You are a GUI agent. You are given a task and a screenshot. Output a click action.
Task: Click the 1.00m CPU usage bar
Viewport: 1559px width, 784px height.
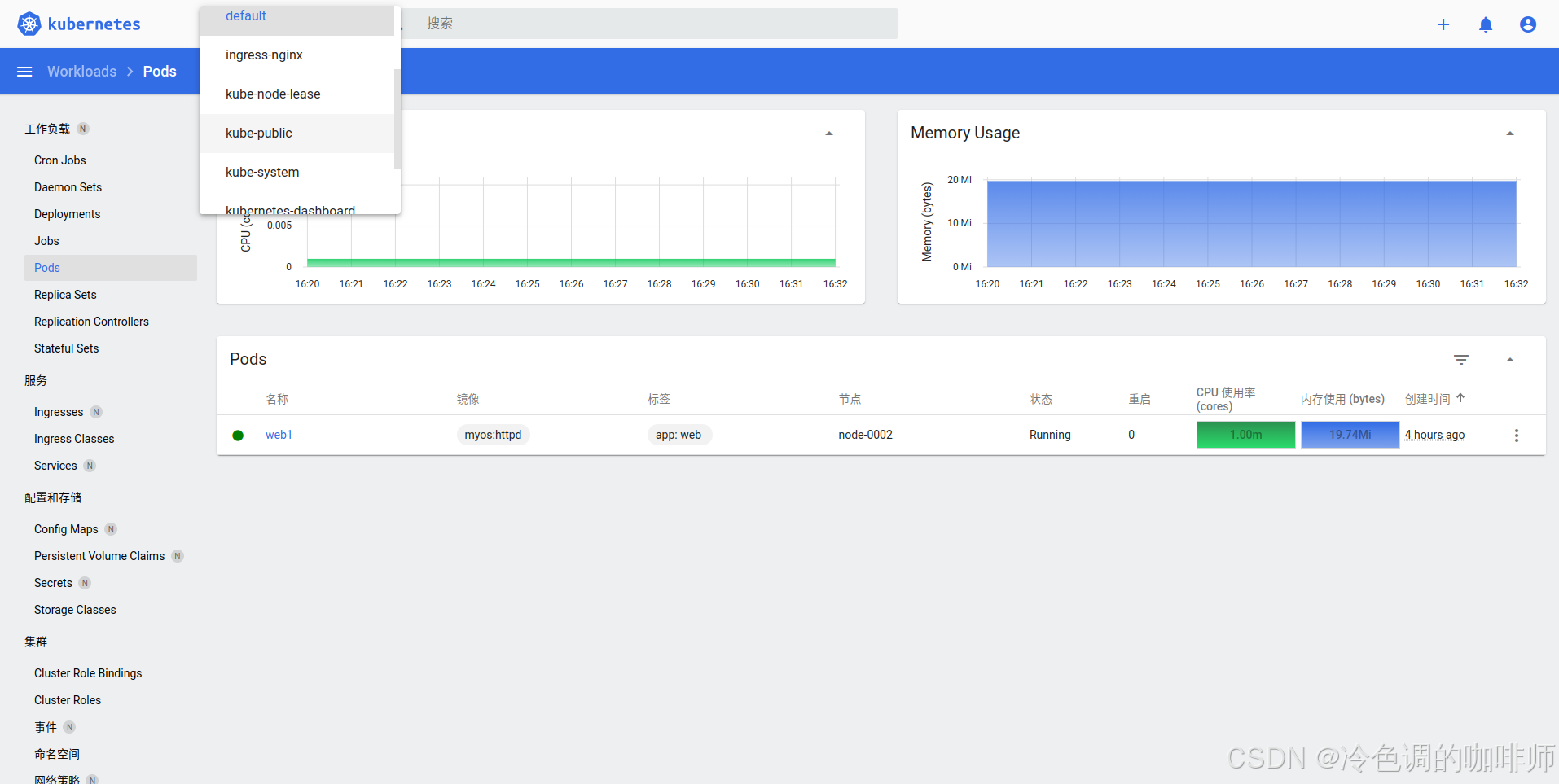(1245, 435)
